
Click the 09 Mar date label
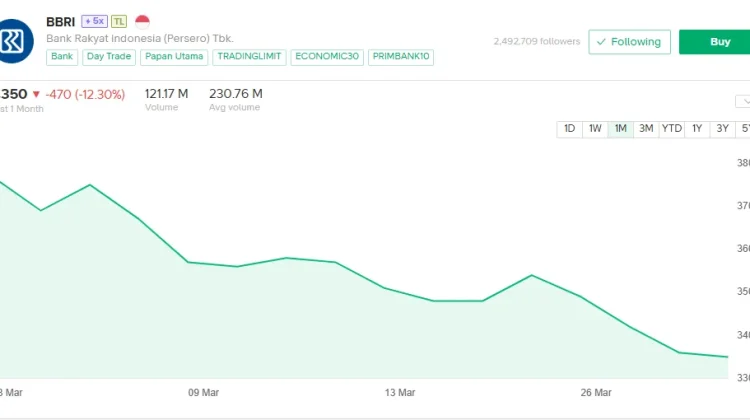coord(203,393)
